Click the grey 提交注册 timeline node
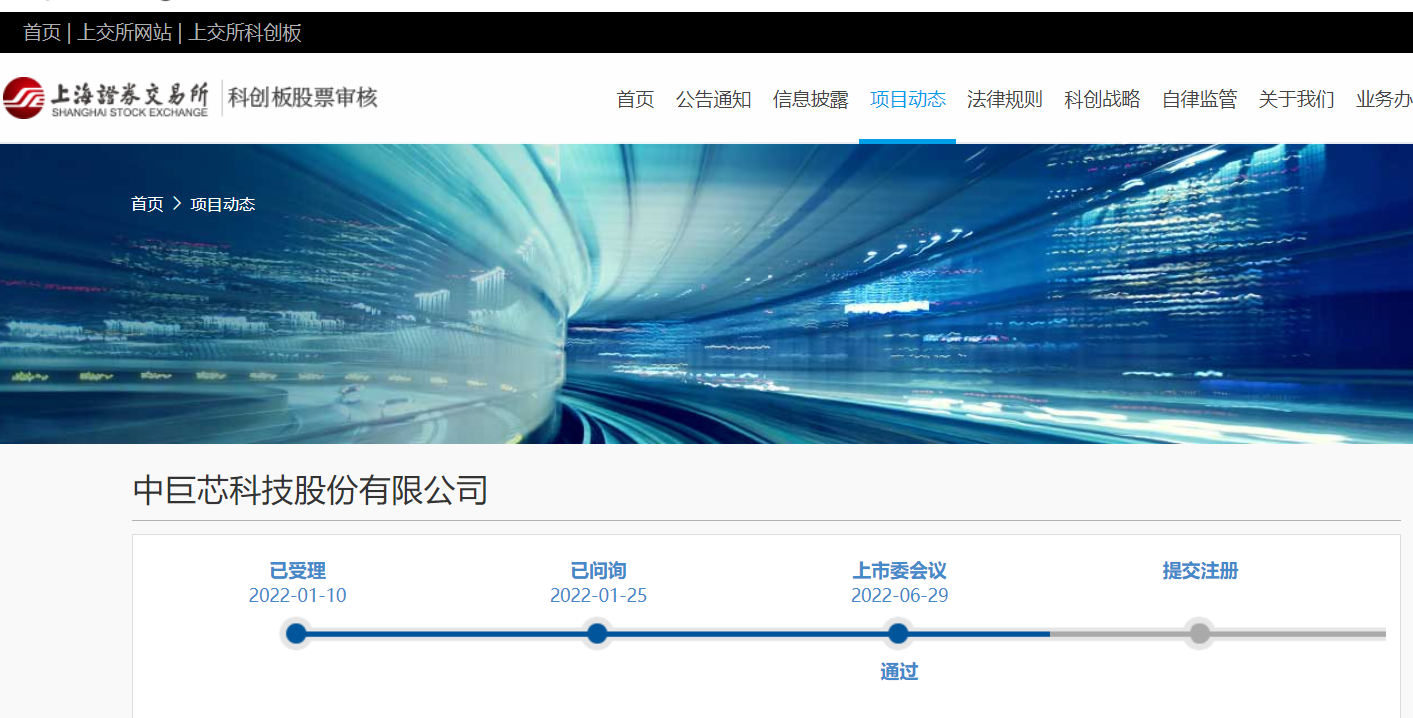 1199,633
